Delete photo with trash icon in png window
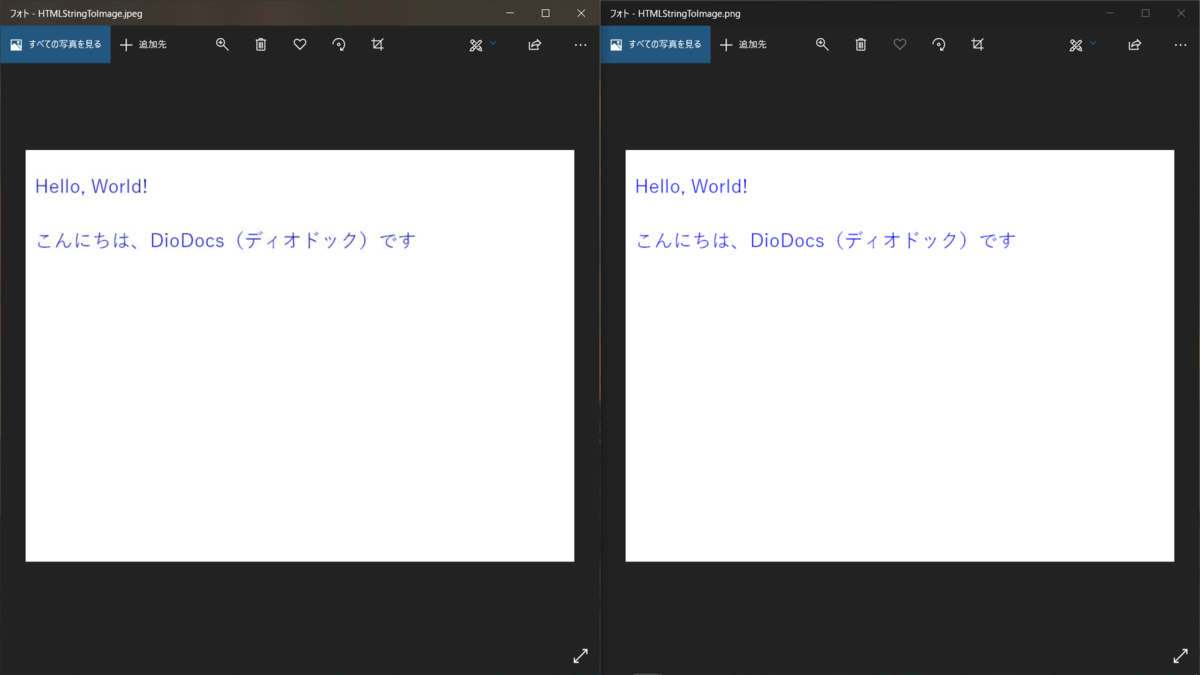 click(x=861, y=45)
